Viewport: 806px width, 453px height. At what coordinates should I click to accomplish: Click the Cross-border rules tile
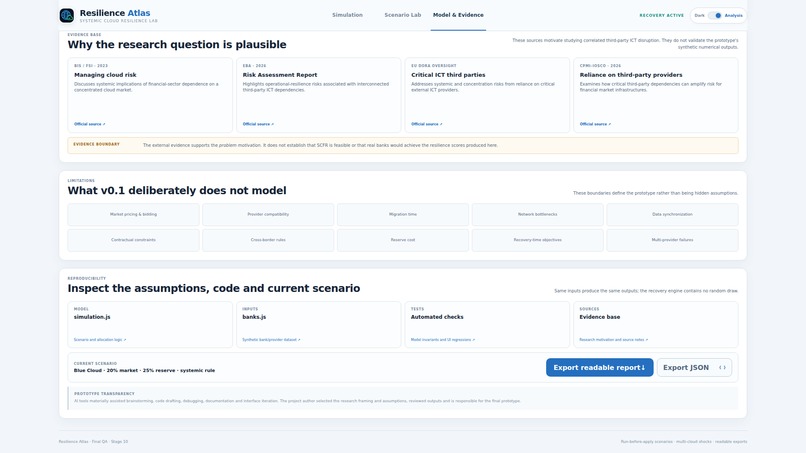tap(268, 240)
